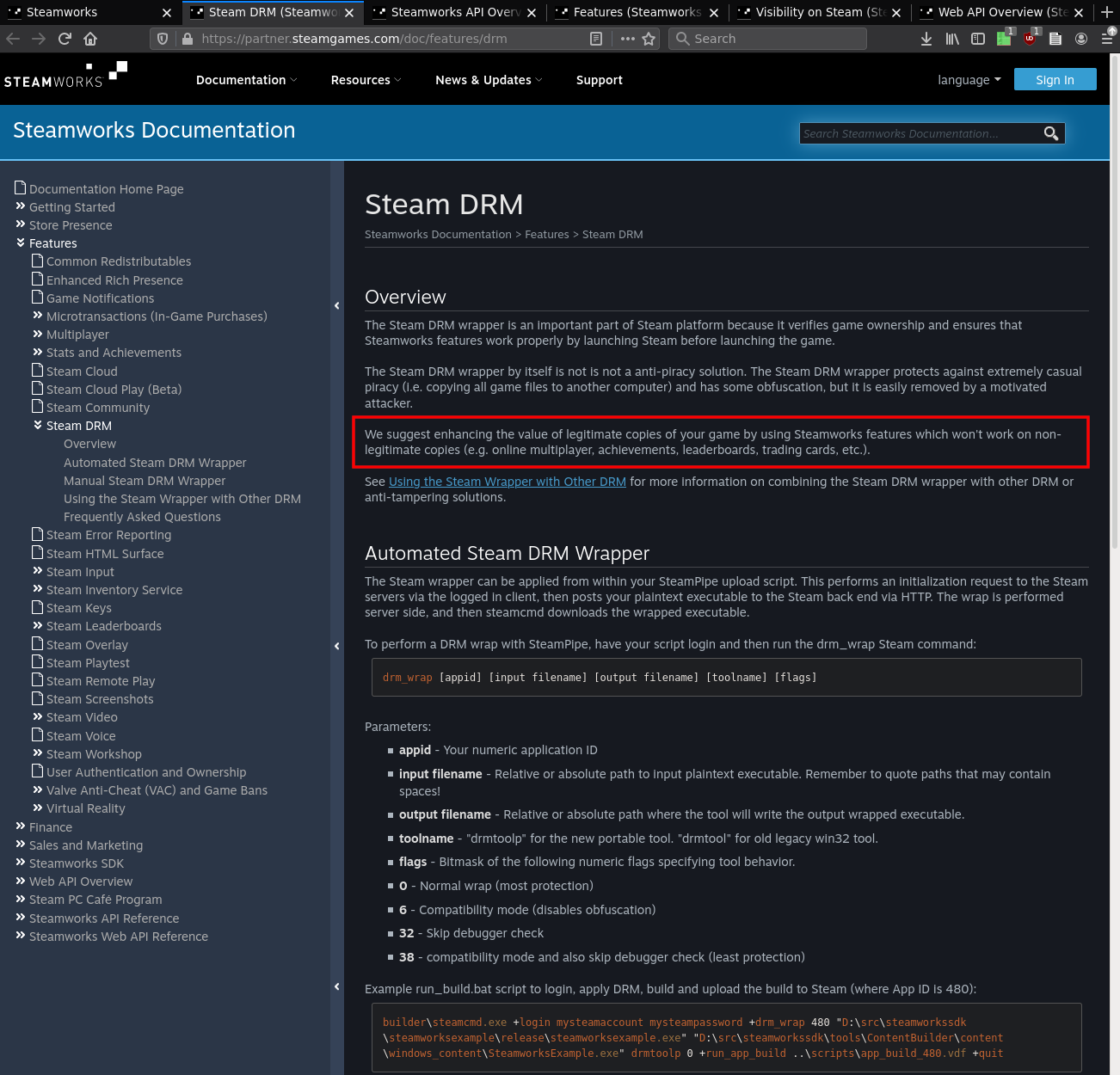Viewport: 1120px width, 1075px height.
Task: Select the first Steamworks tab
Action: 90,12
